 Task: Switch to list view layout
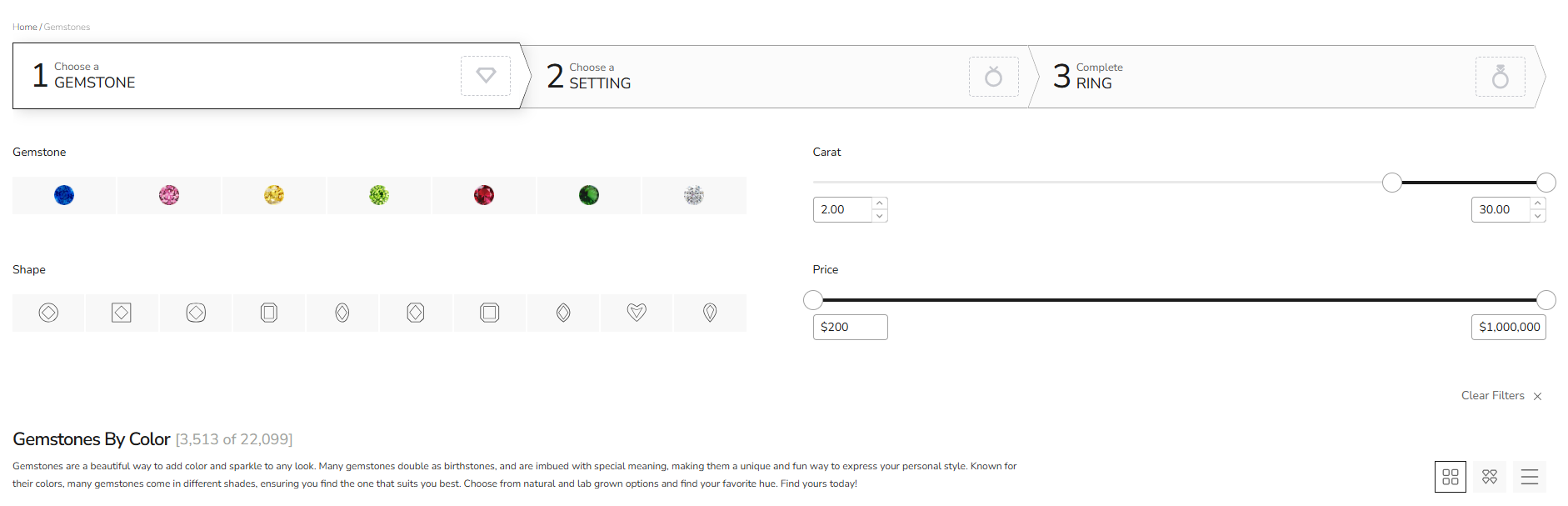[1530, 477]
